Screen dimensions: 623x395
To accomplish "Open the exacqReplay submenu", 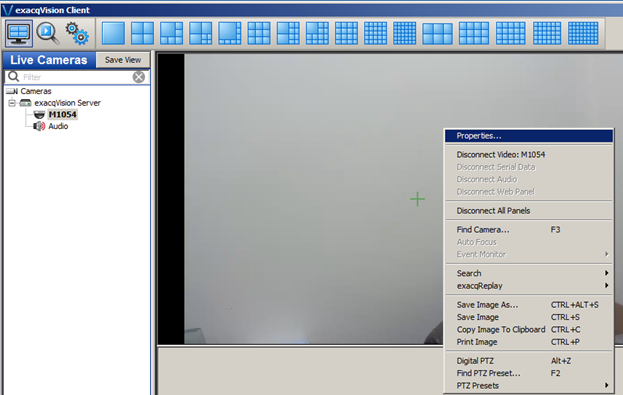I will (529, 286).
